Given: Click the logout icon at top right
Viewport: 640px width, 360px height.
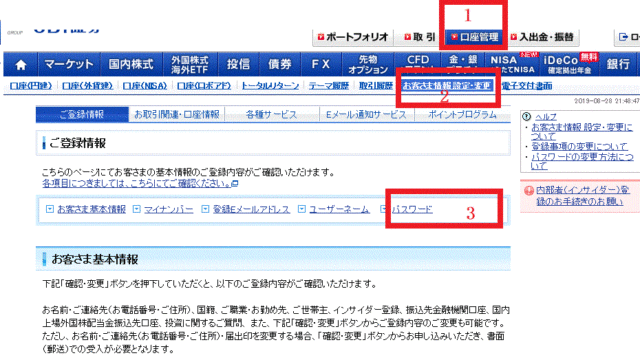Looking at the screenshot, I should pos(623,37).
